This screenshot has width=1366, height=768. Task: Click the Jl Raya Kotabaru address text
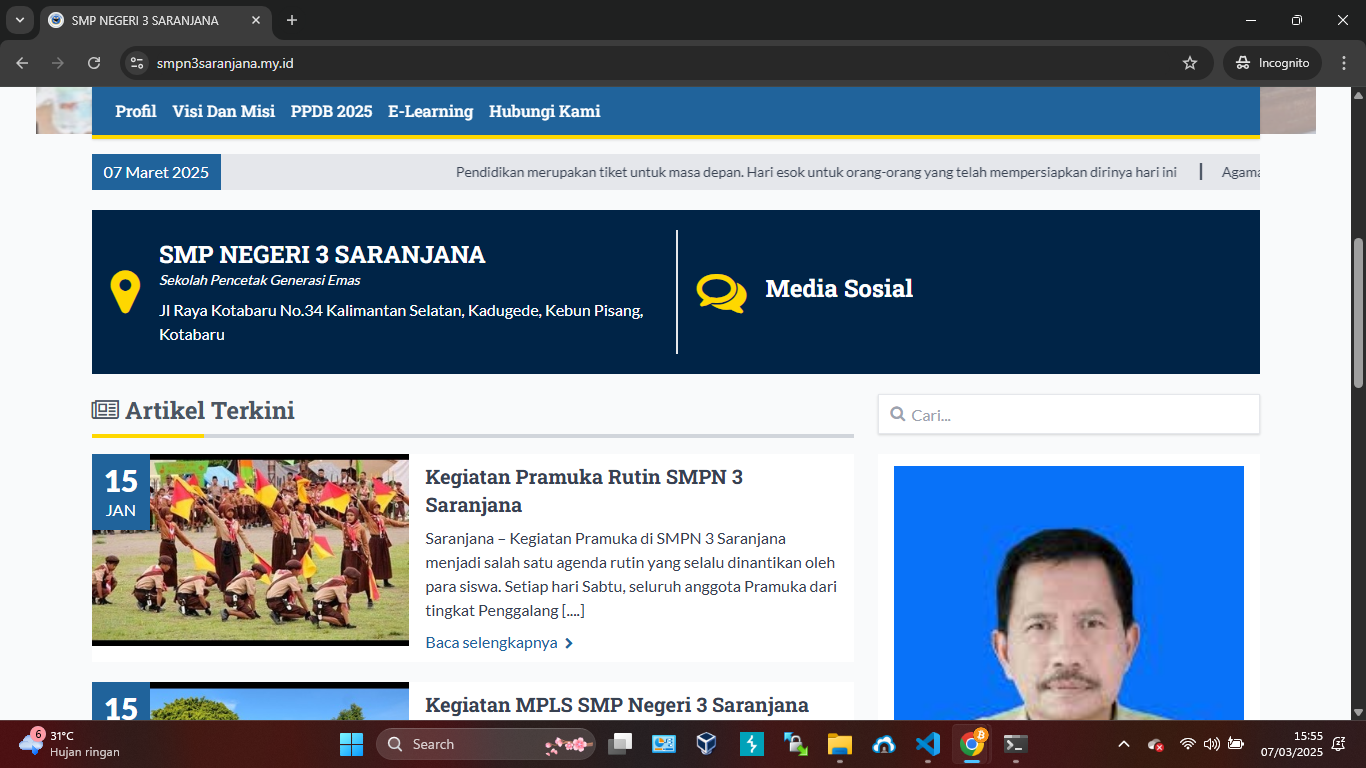[401, 322]
